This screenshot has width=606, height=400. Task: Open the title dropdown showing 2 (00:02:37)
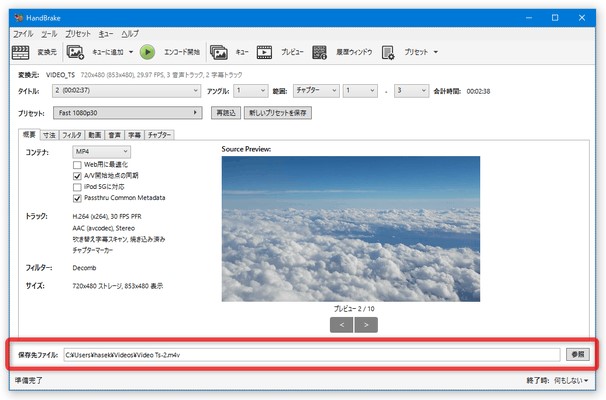tap(138, 91)
